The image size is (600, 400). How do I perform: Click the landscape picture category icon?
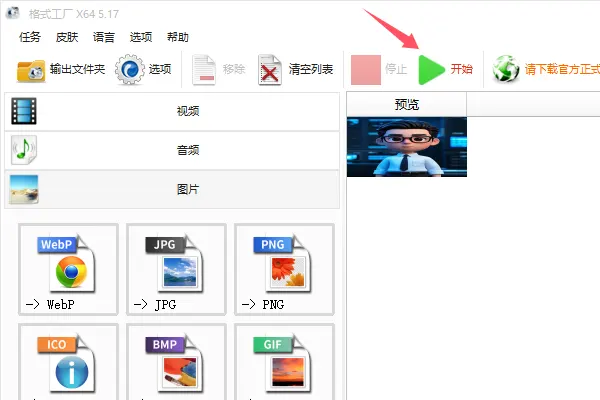click(24, 189)
